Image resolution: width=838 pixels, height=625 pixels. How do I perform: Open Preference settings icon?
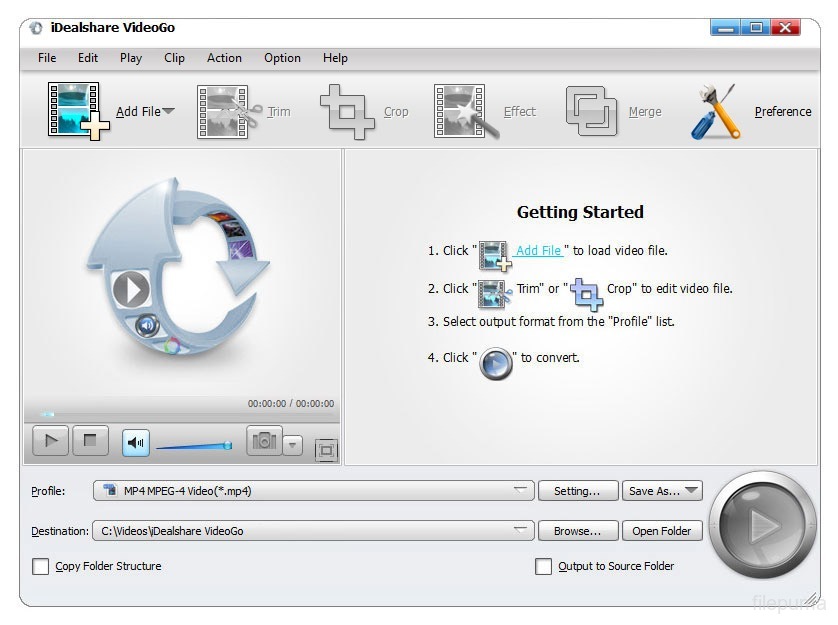(x=716, y=110)
